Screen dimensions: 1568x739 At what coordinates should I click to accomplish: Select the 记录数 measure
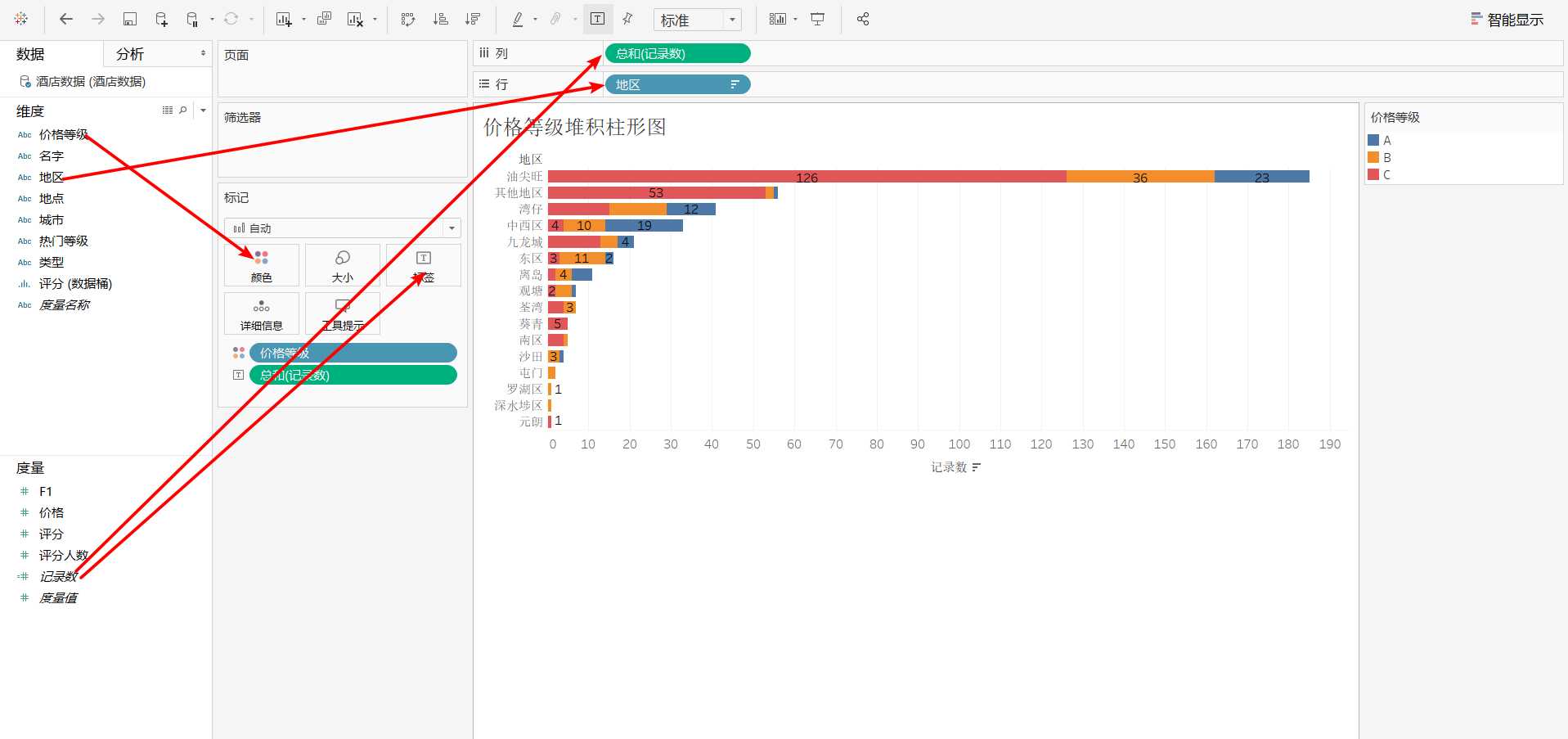click(x=58, y=576)
